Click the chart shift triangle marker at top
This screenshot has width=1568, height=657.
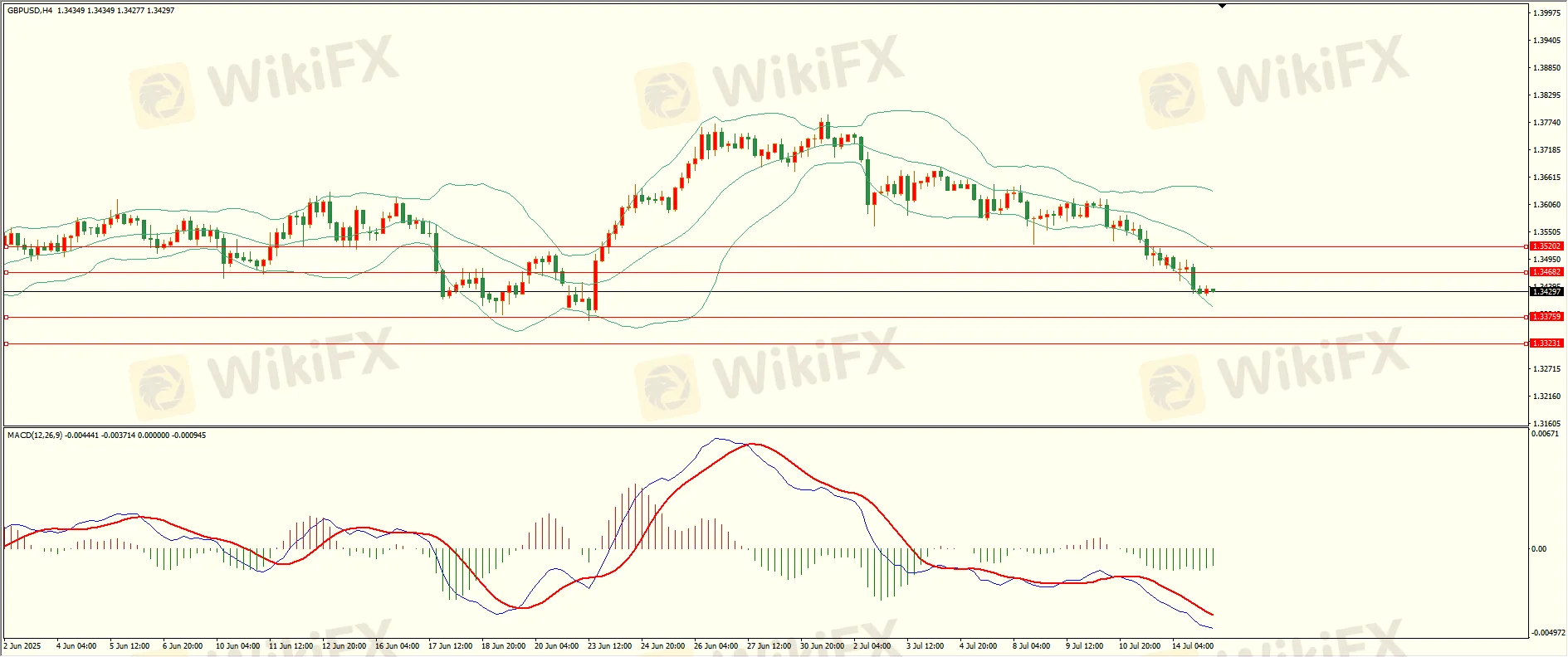(1222, 6)
